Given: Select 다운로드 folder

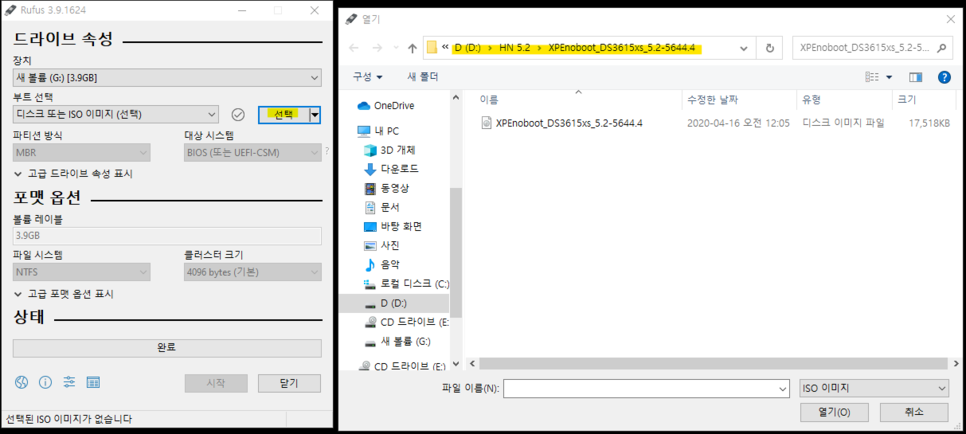Looking at the screenshot, I should 391,169.
